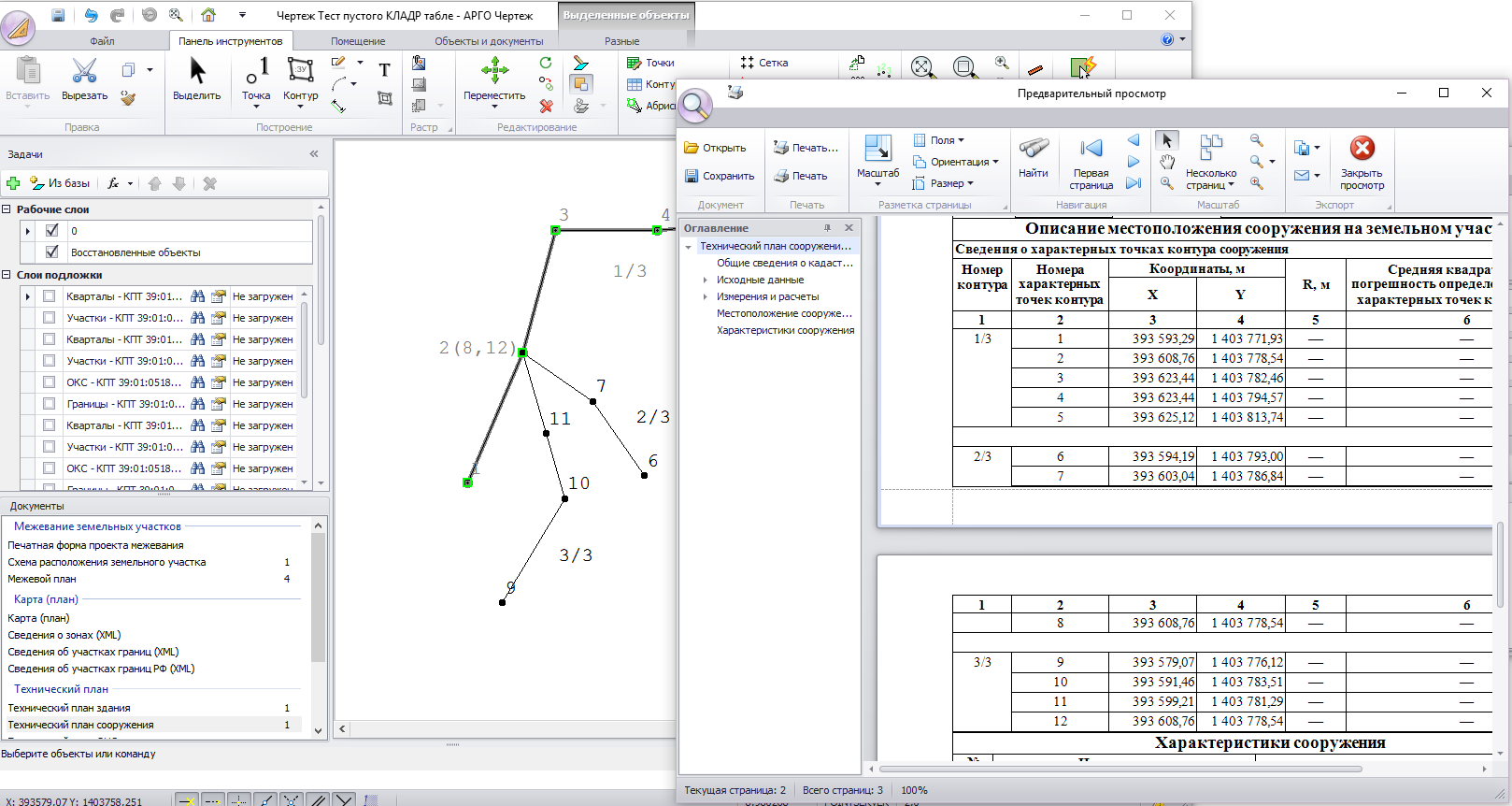This screenshot has height=806, width=1512.
Task: Select the Выделить arrow tool
Action: 196,79
